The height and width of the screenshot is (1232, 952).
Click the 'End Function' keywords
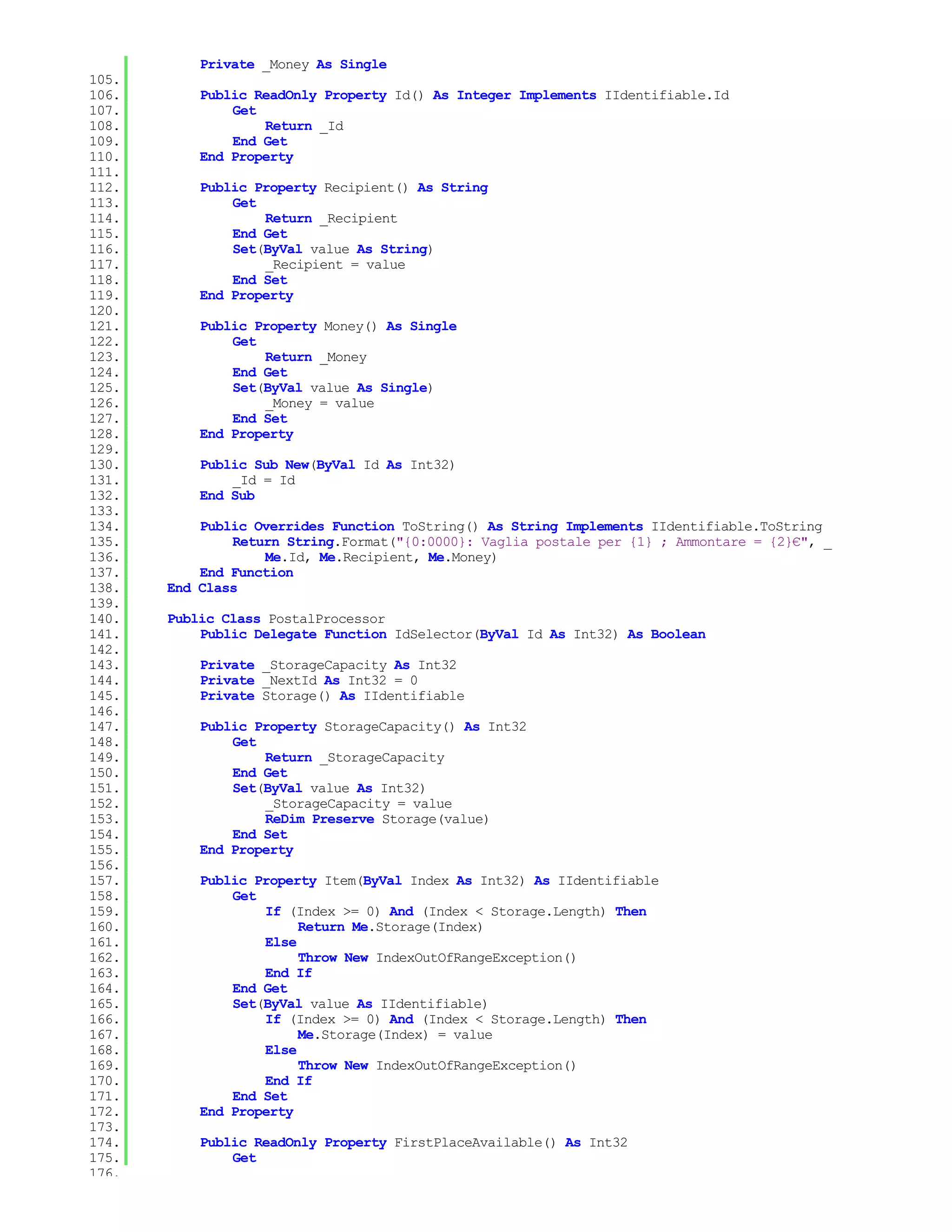tap(246, 573)
